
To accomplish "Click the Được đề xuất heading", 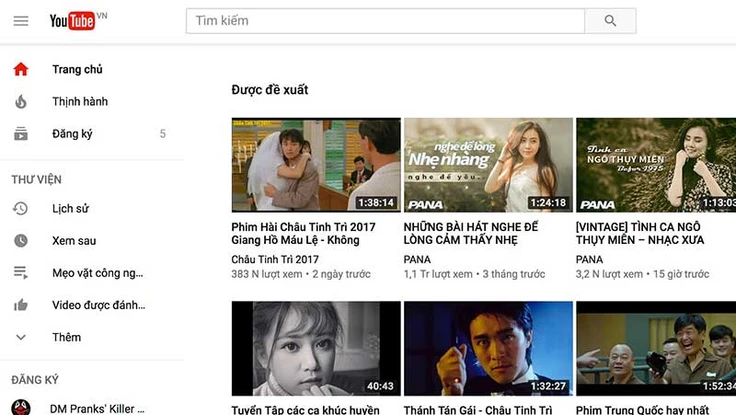I will point(269,90).
